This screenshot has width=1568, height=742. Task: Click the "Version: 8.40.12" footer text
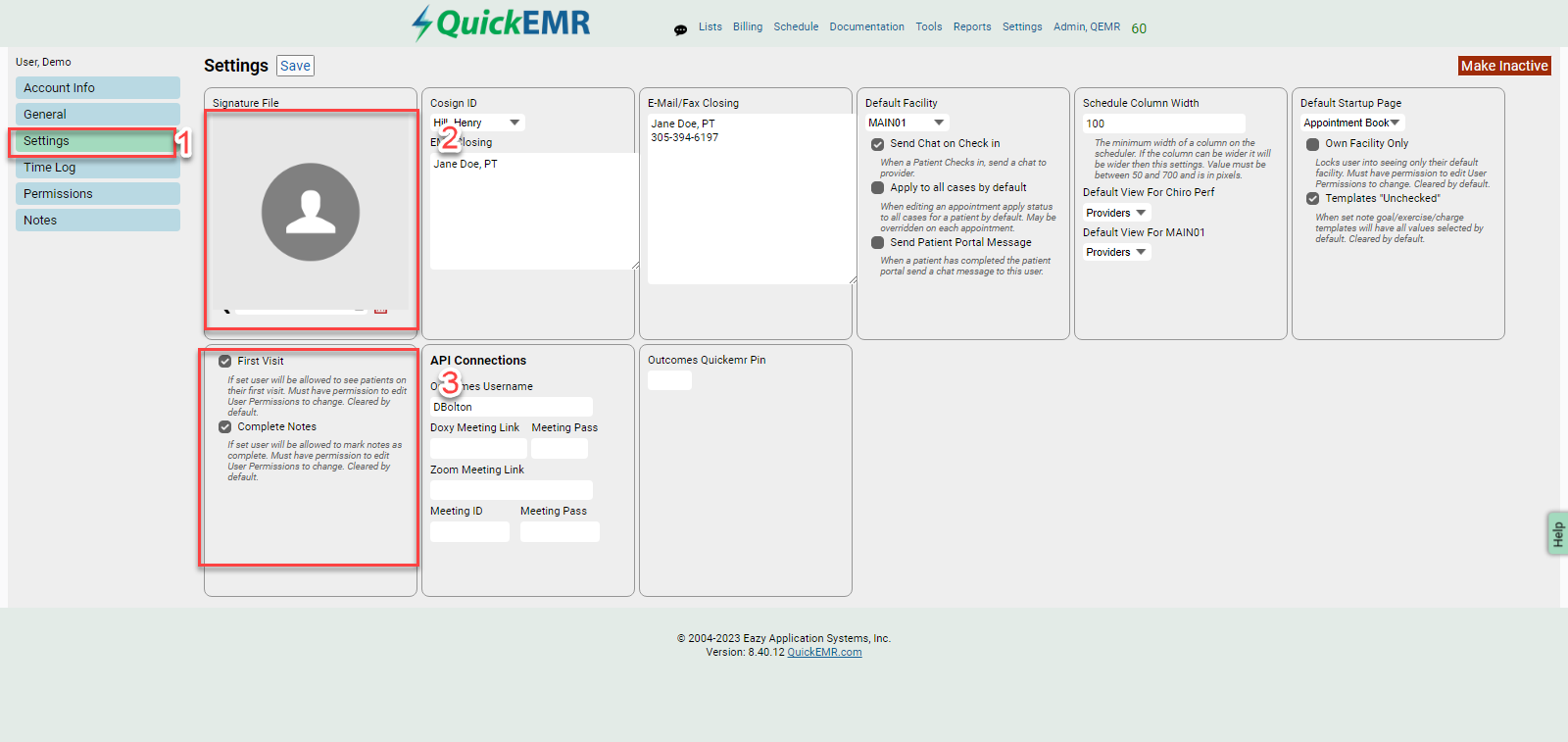pyautogui.click(x=745, y=652)
